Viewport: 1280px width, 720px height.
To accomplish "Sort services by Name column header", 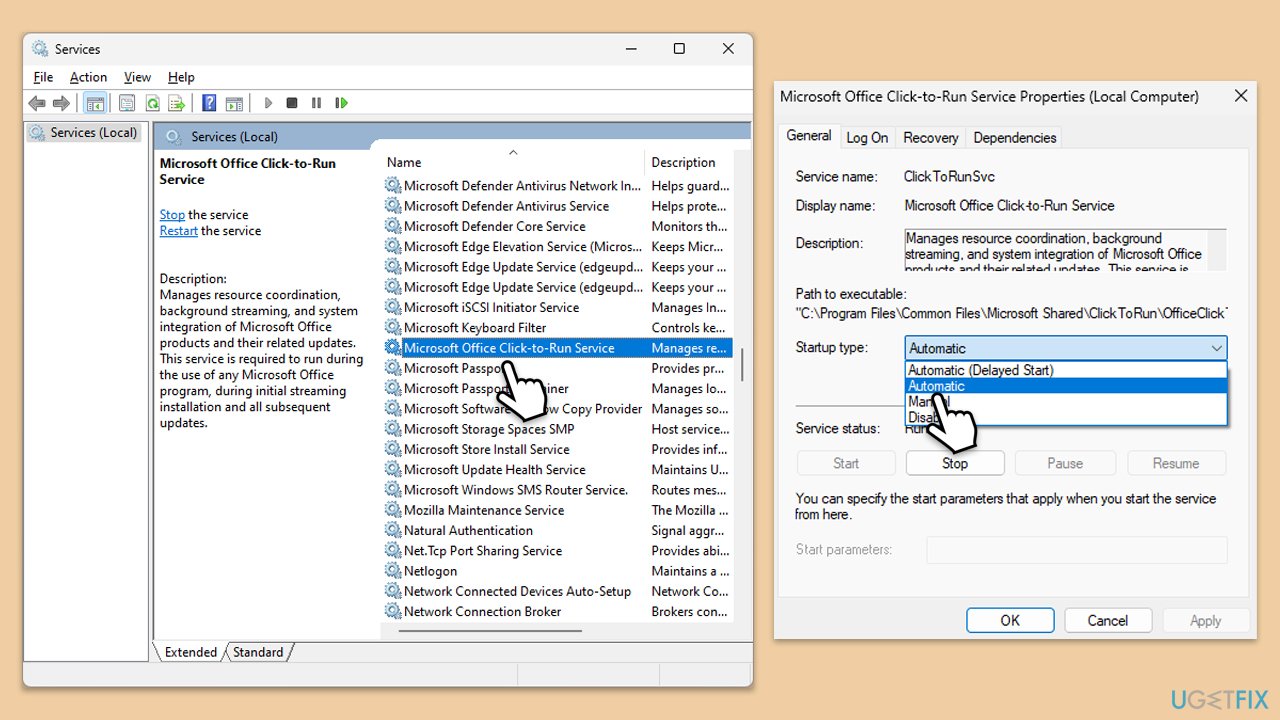I will (x=513, y=162).
